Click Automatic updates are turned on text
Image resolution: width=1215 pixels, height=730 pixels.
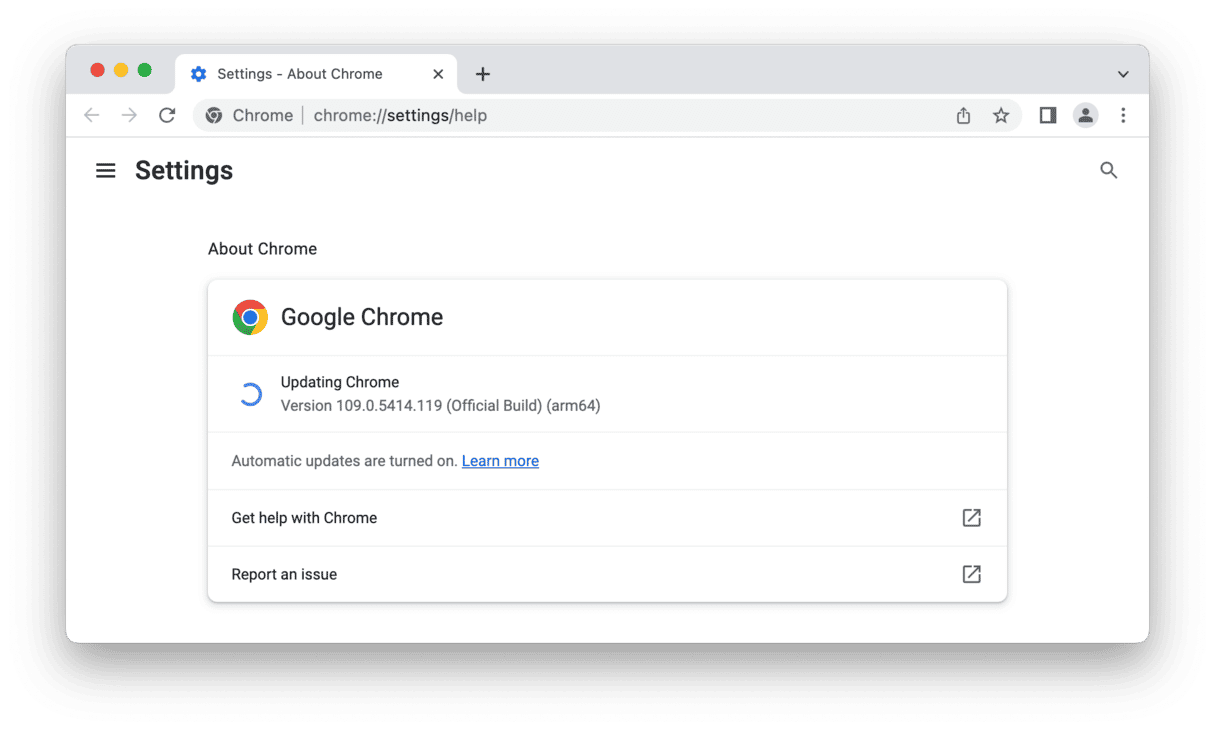(x=344, y=461)
